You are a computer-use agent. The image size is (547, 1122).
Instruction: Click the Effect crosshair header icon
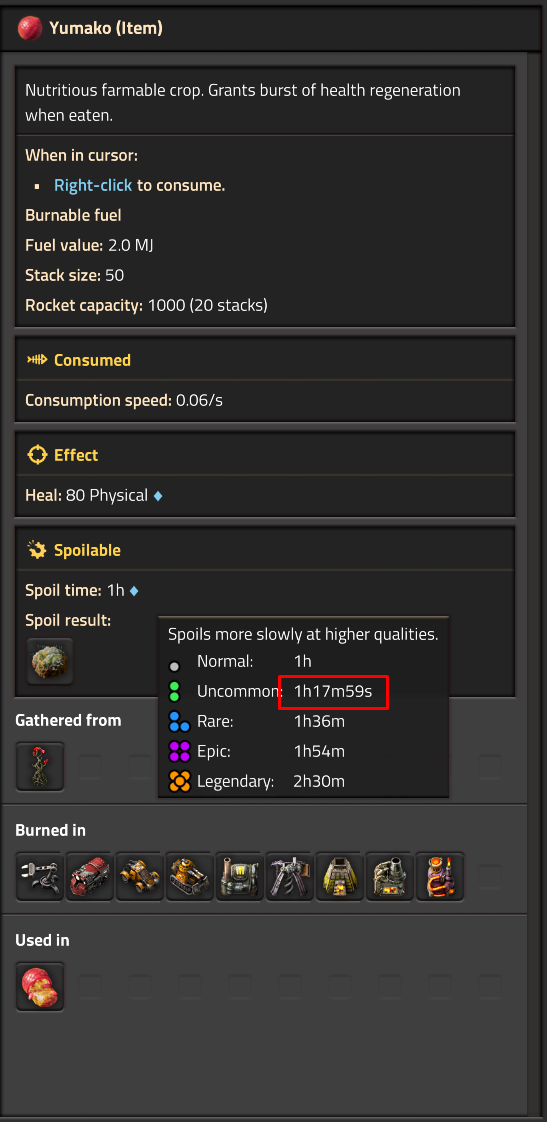click(x=37, y=454)
